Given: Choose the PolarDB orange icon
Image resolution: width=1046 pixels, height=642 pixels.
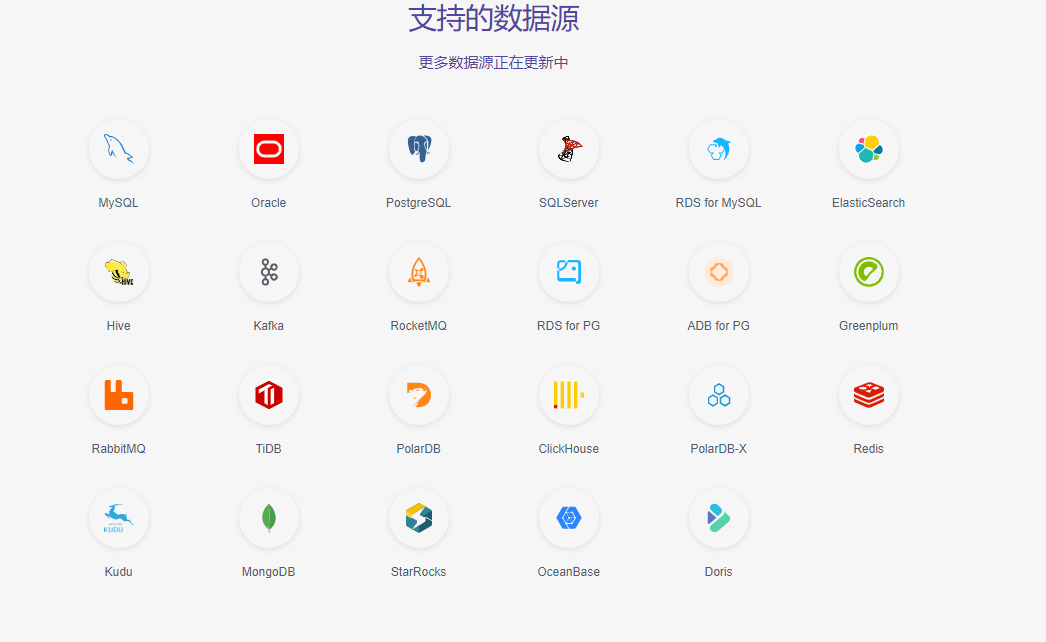Looking at the screenshot, I should 419,395.
